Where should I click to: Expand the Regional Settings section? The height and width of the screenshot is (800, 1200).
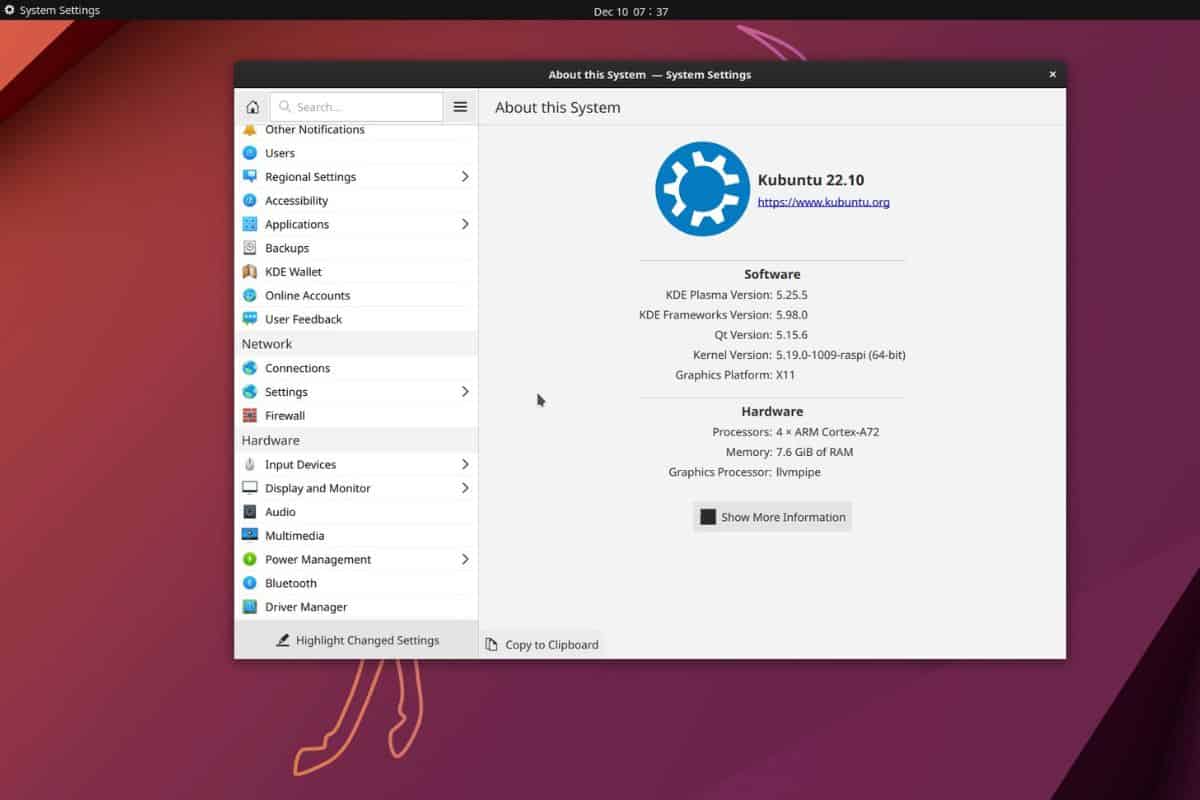(x=464, y=176)
